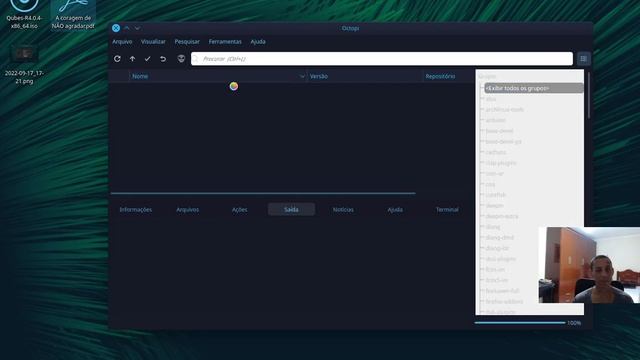Close the Octopi window
The width and height of the screenshot is (640, 360).
(116, 28)
